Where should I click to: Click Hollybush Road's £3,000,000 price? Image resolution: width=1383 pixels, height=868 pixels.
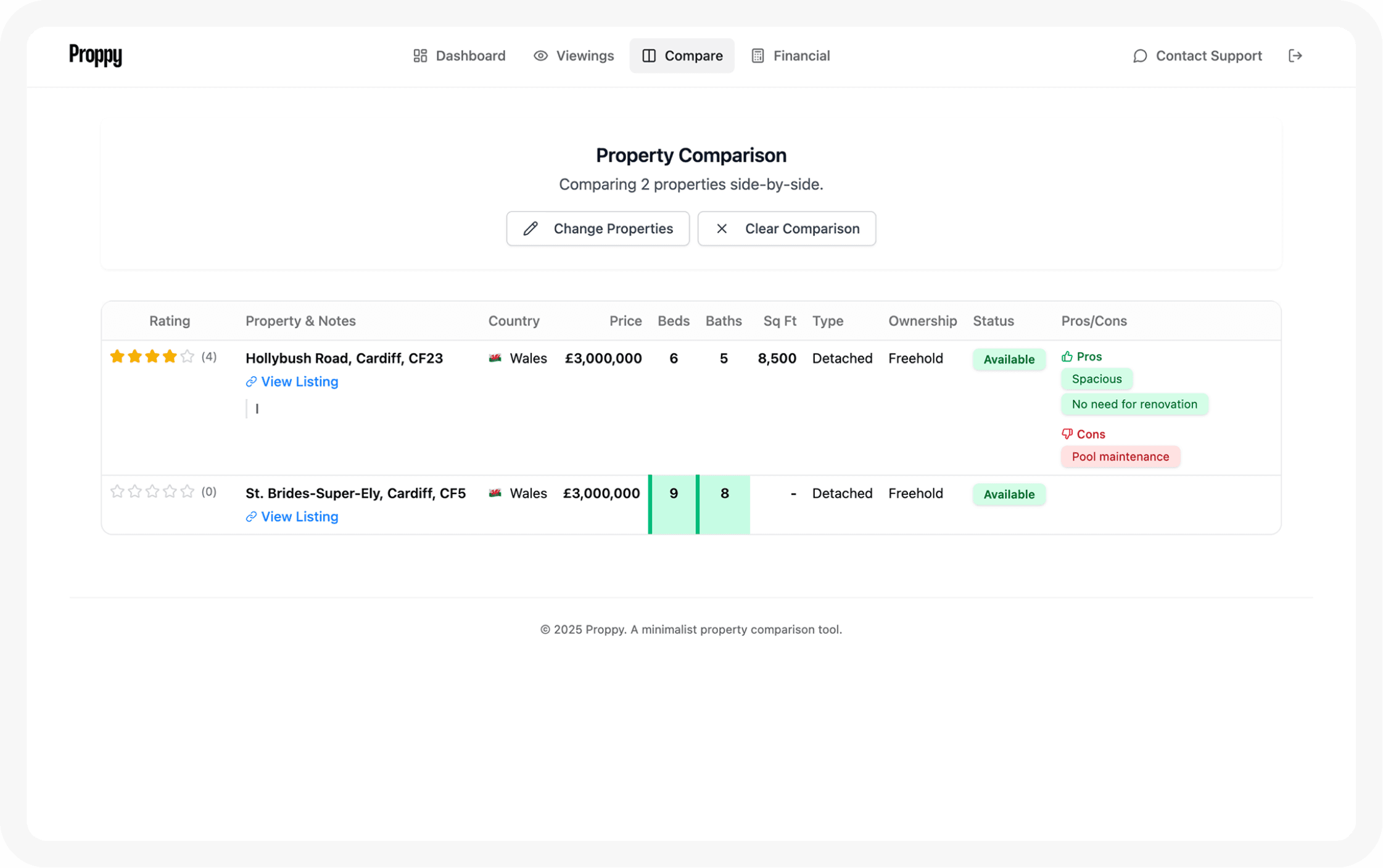coord(603,358)
